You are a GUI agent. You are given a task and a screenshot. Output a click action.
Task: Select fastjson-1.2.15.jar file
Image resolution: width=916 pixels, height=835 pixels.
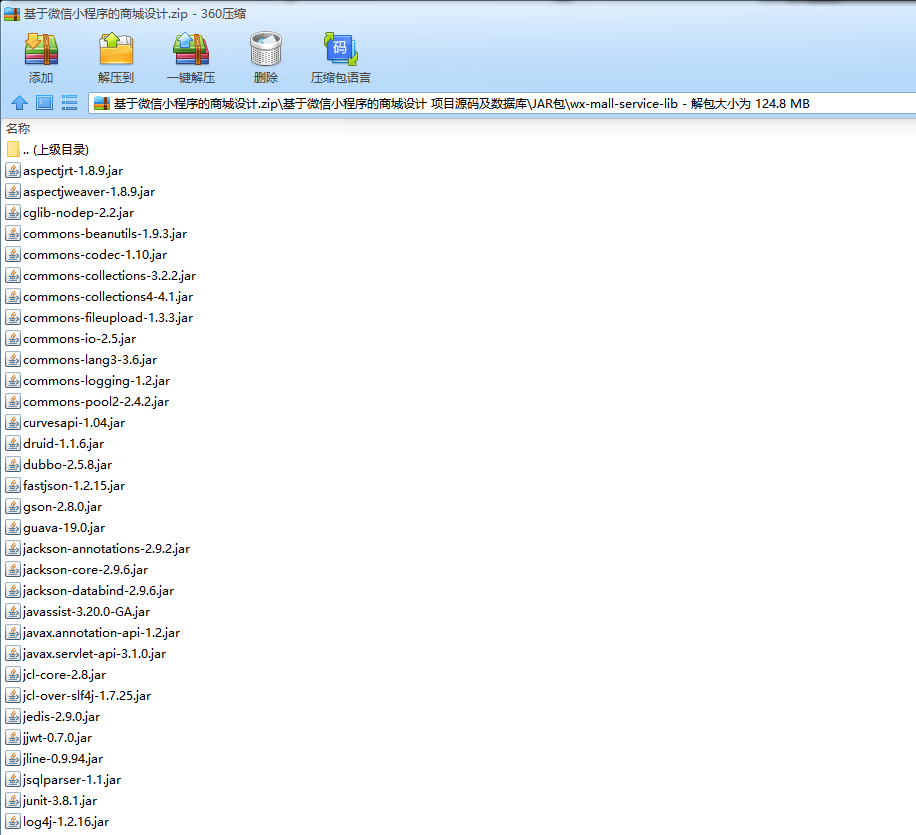pyautogui.click(x=66, y=486)
